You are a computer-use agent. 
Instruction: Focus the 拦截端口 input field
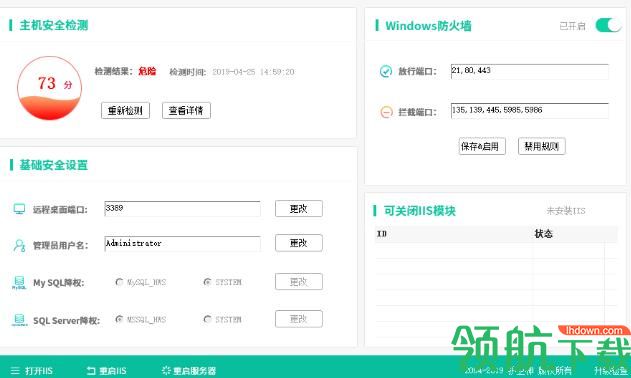point(529,111)
